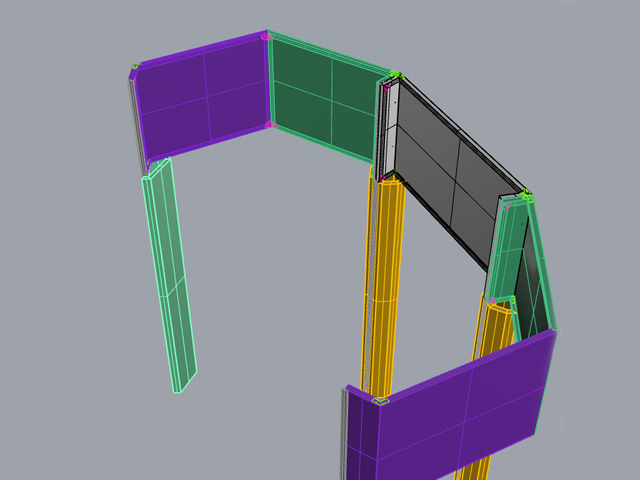
Task: Select dark side face of bottom purple panel
Action: point(362,440)
